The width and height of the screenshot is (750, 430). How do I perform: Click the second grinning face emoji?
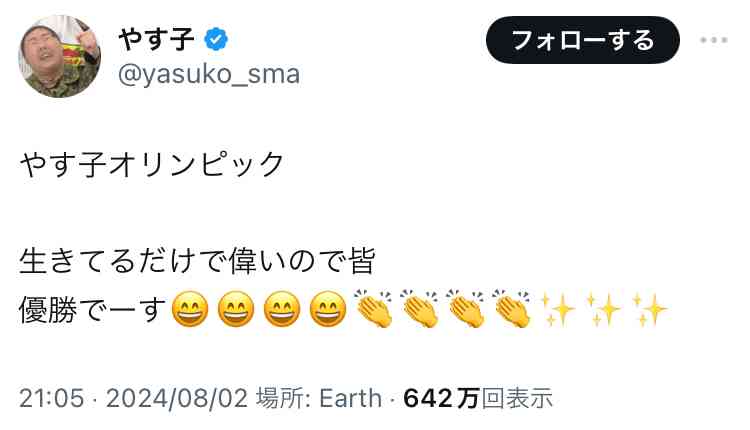point(235,312)
